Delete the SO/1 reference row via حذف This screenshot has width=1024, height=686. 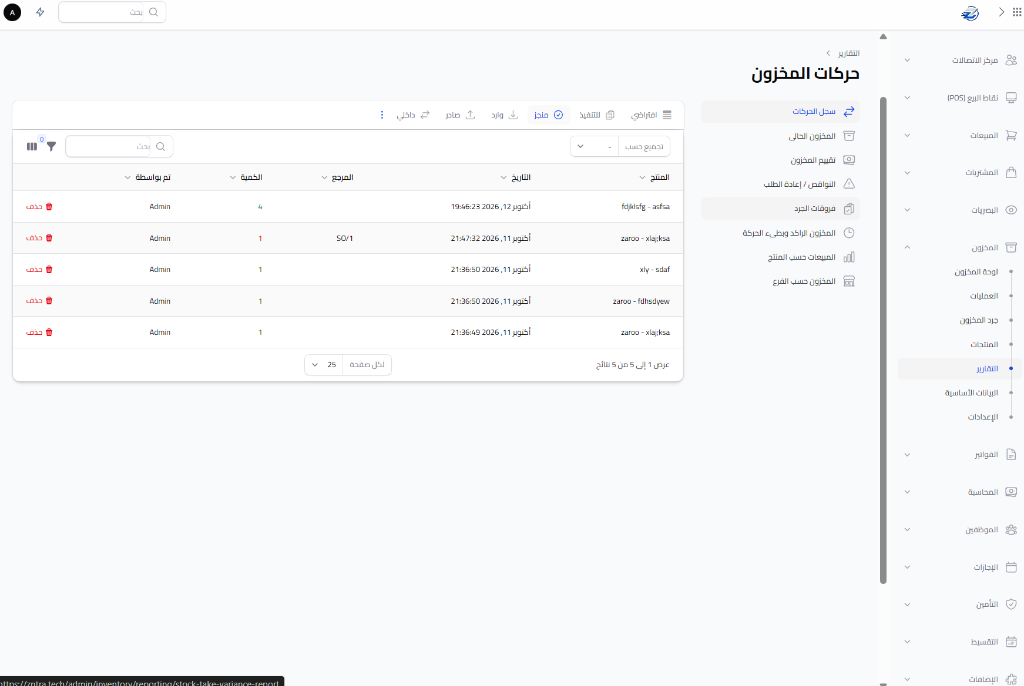tap(39, 238)
